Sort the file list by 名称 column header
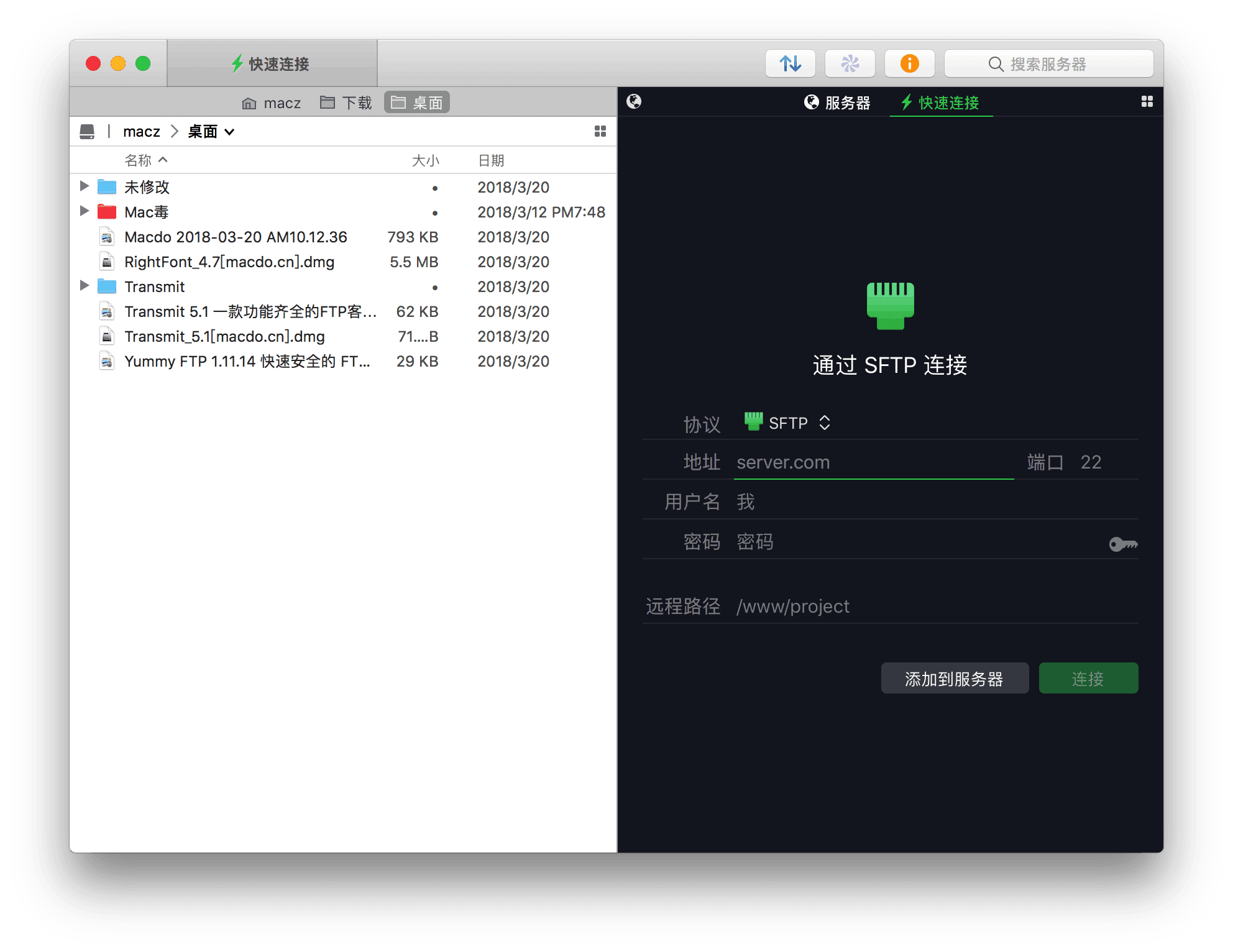 [138, 161]
